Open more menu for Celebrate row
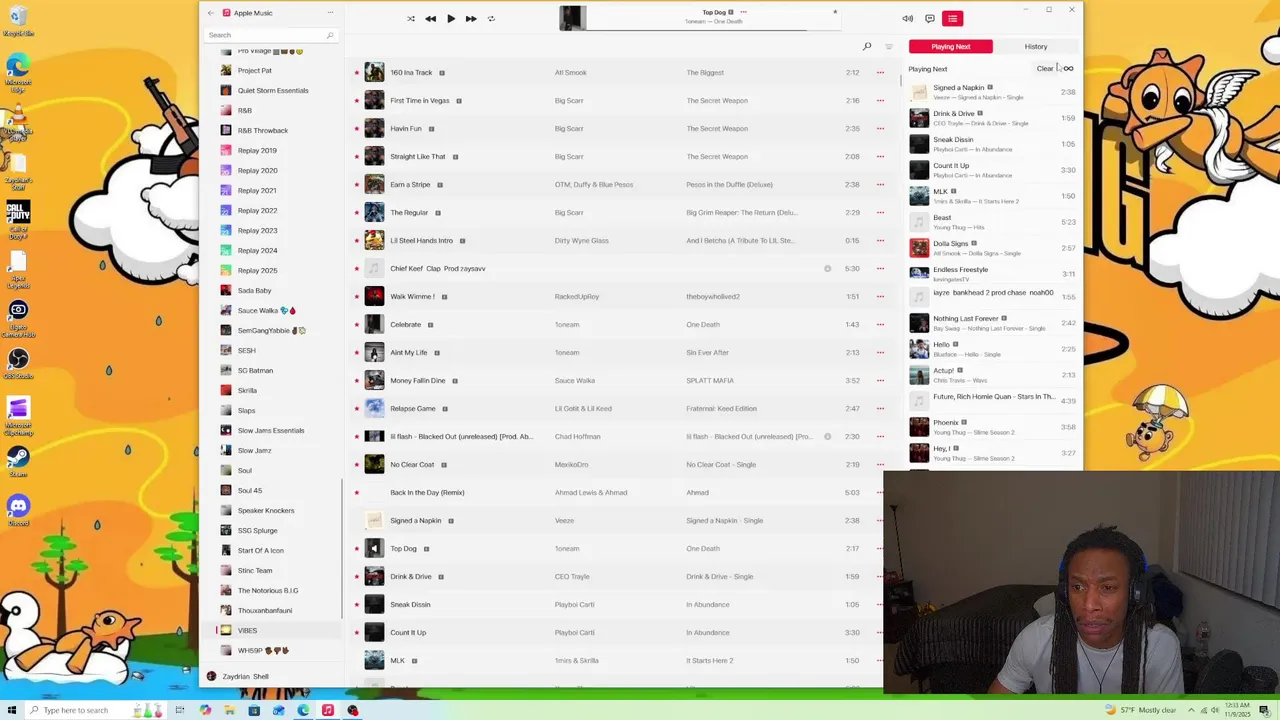 tap(880, 324)
